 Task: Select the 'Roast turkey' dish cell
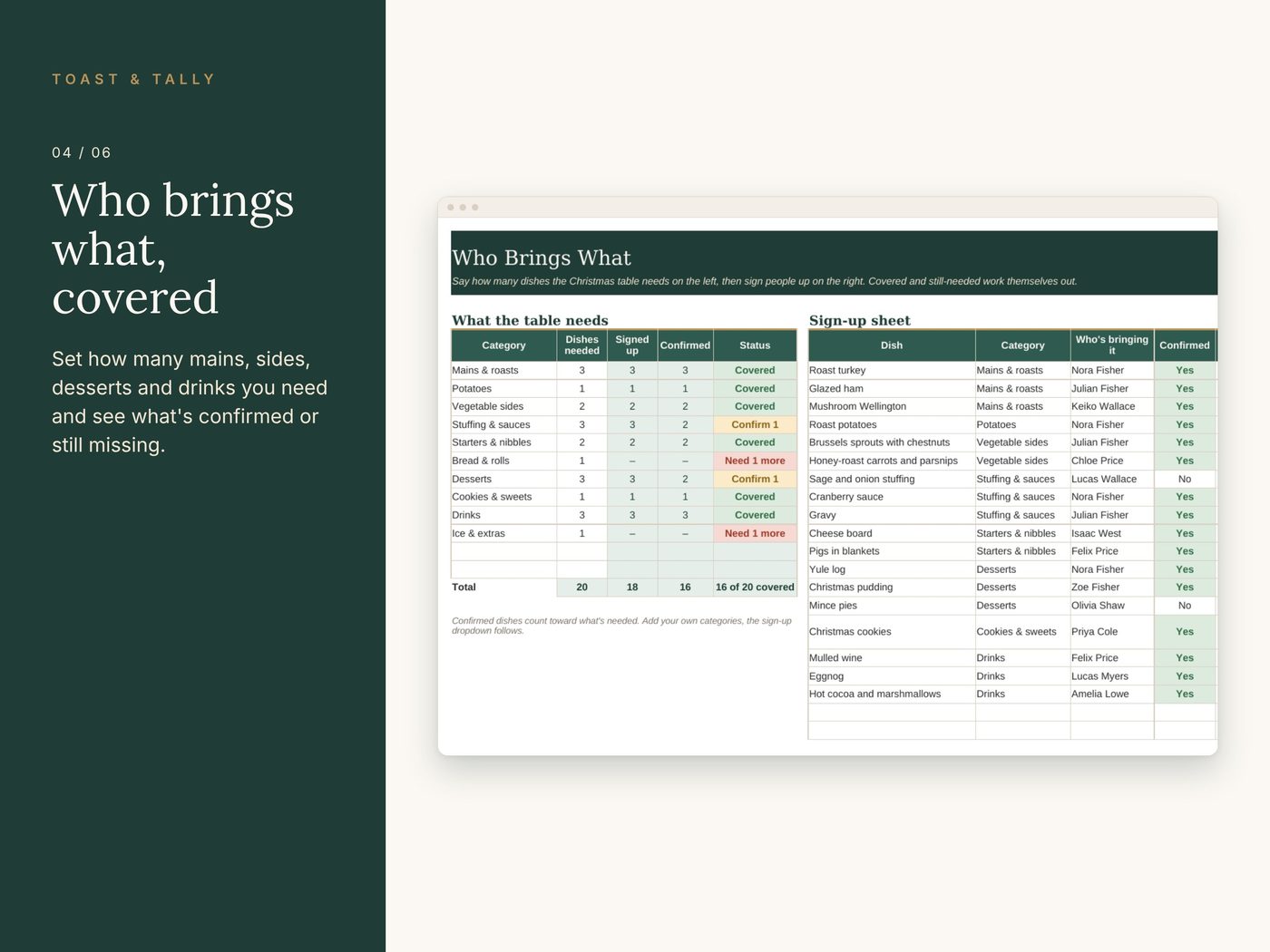[x=892, y=370]
